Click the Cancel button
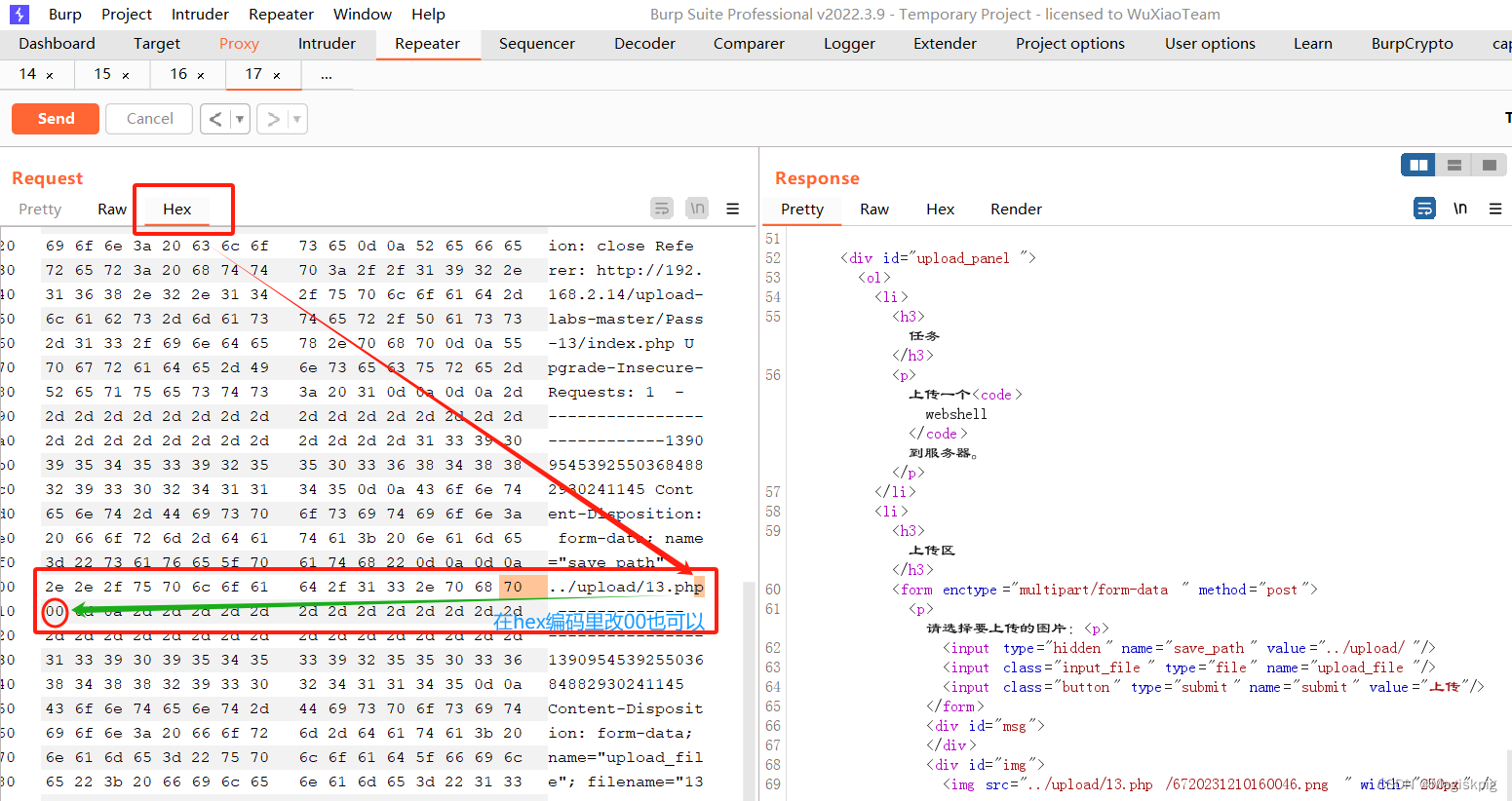 150,119
